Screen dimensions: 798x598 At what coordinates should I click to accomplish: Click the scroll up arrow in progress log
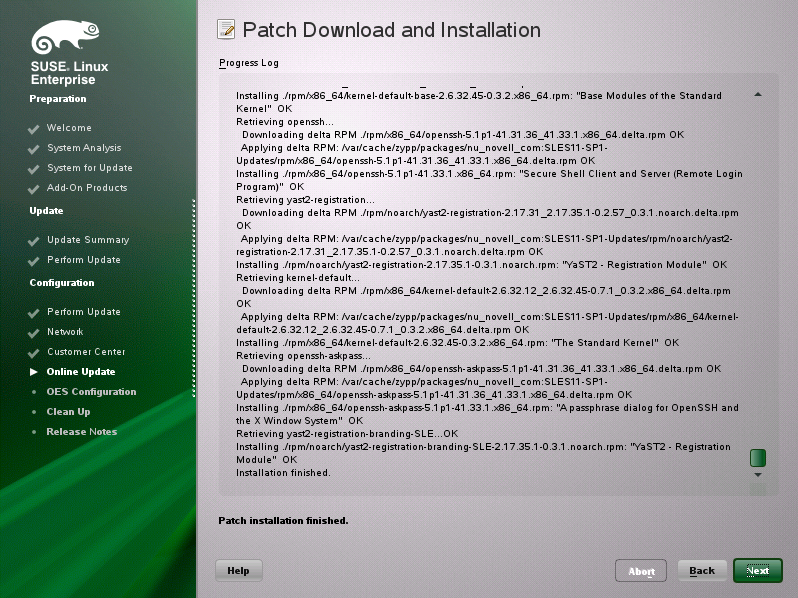pos(758,95)
